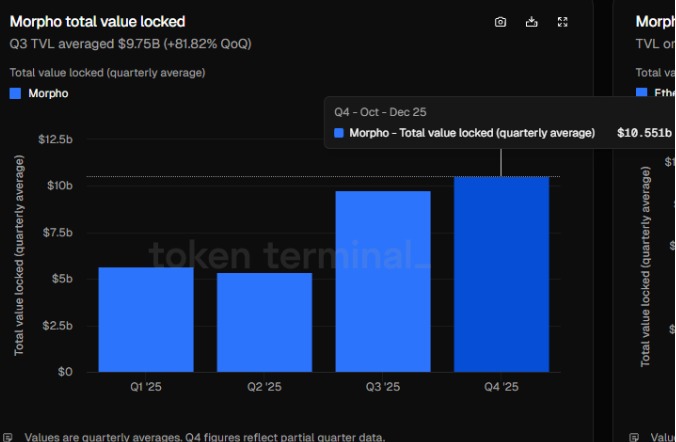This screenshot has height=442, width=676.
Task: Click the camera screenshot icon
Action: [500, 22]
